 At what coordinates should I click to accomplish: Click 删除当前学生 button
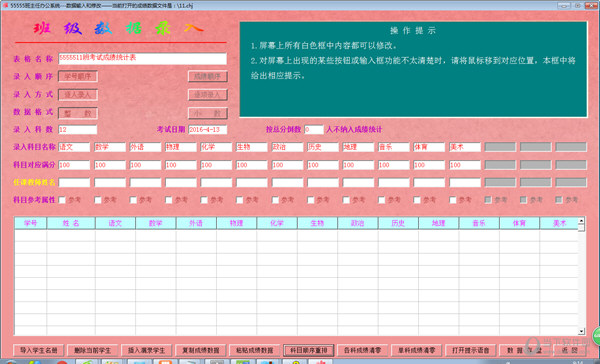coord(92,350)
